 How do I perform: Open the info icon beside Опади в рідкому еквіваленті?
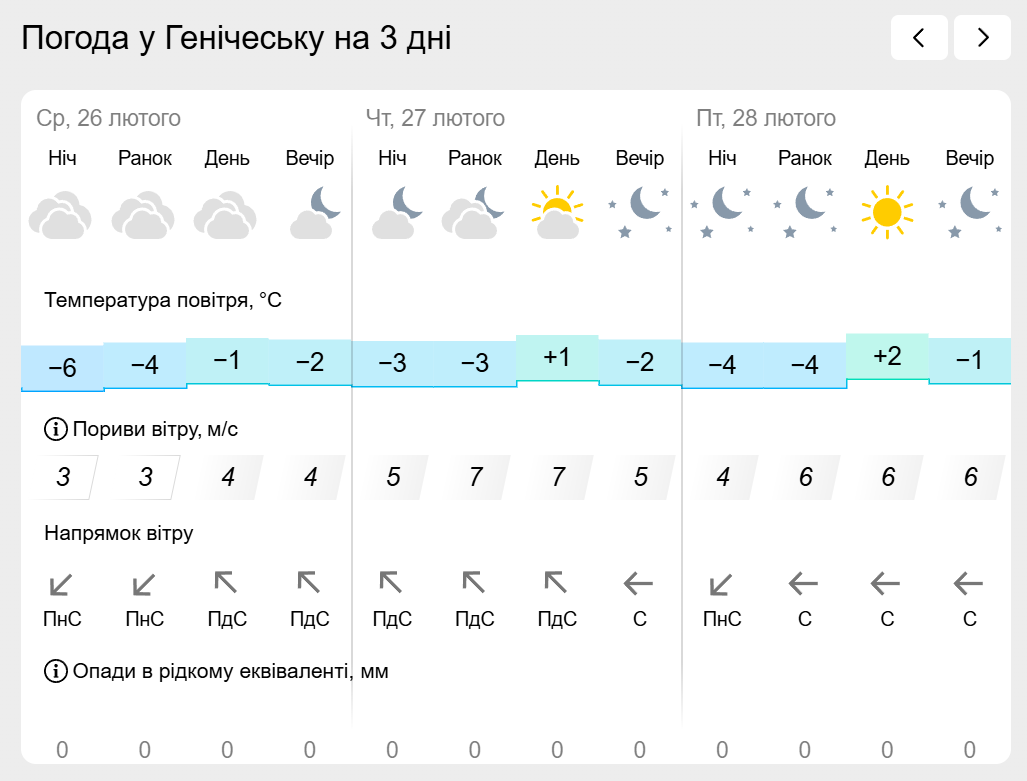(56, 671)
